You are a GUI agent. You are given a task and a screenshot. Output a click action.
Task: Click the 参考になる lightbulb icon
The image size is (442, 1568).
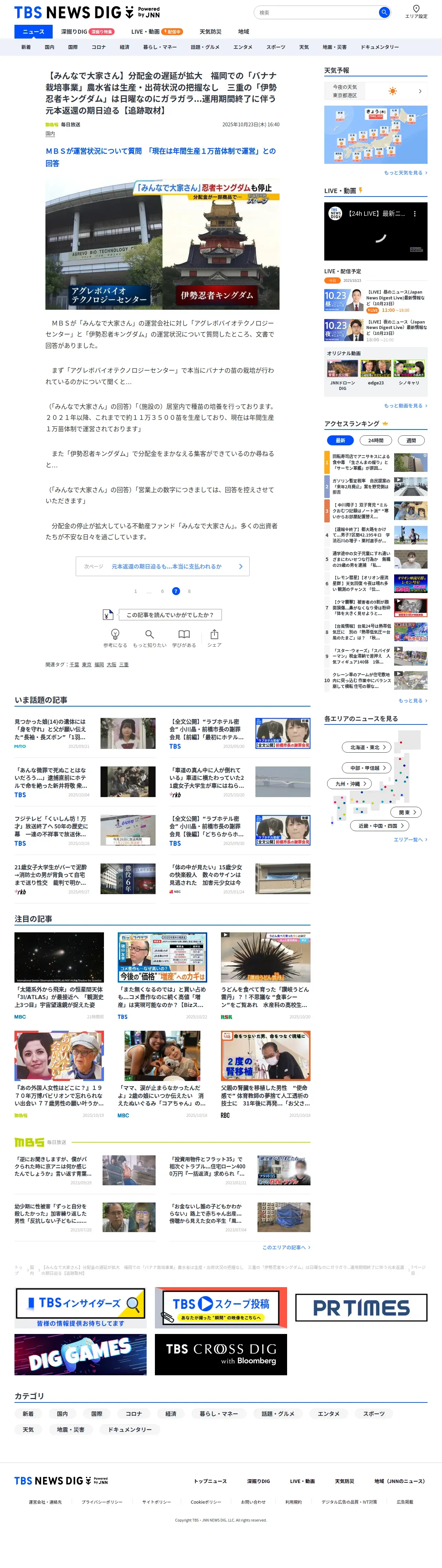pos(115,634)
